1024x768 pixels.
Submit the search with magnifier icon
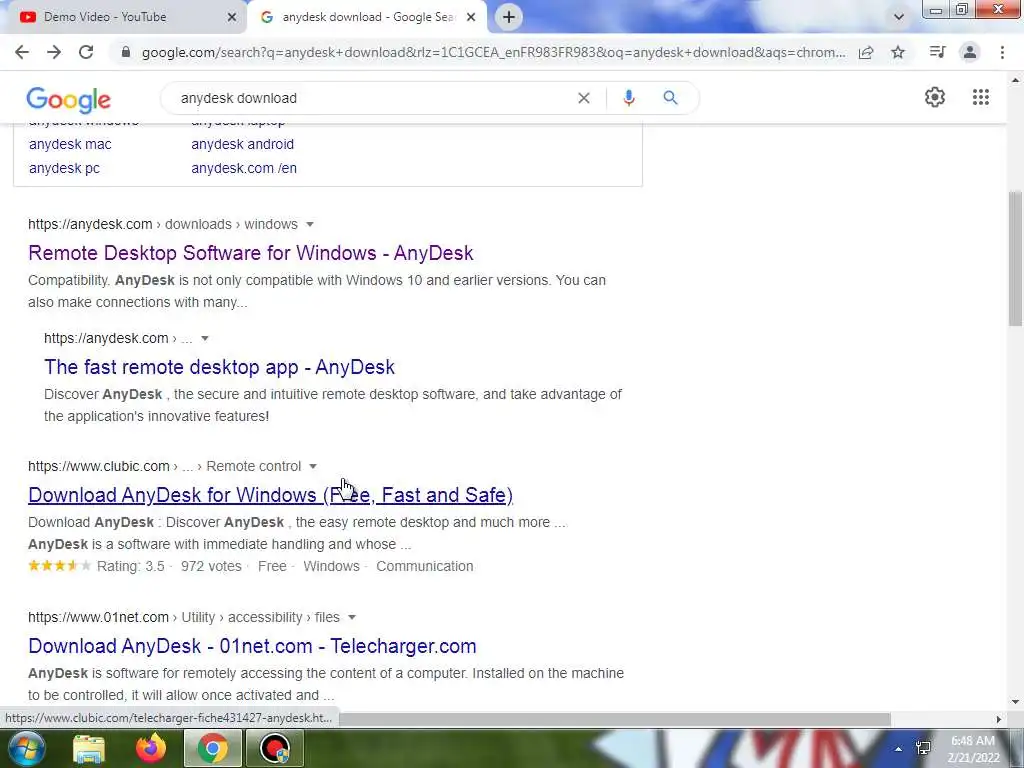[x=670, y=98]
